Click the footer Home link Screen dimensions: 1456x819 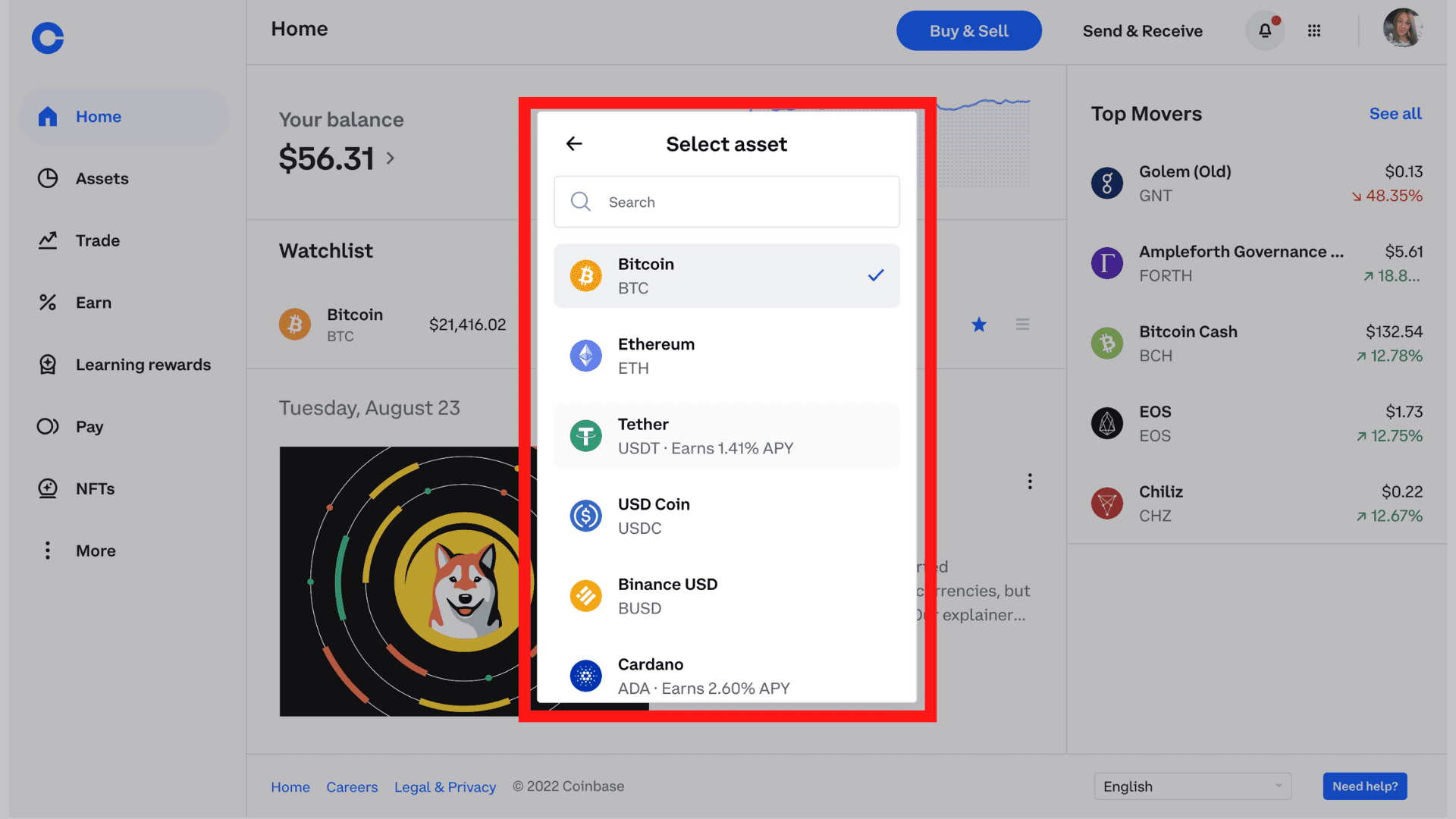point(290,787)
